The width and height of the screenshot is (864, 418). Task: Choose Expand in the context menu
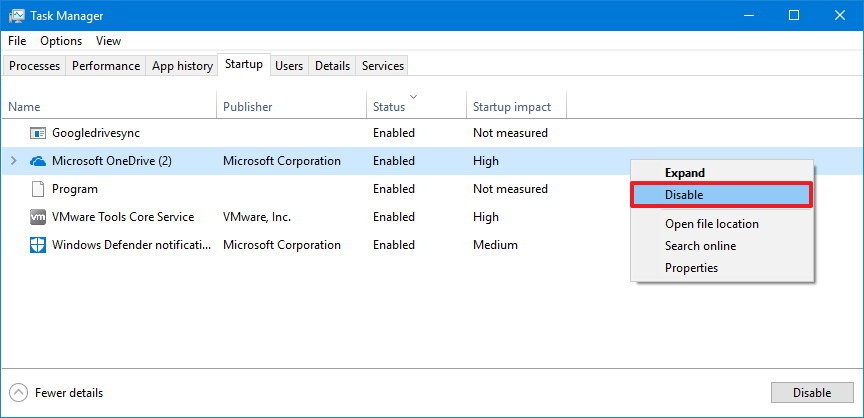722,173
